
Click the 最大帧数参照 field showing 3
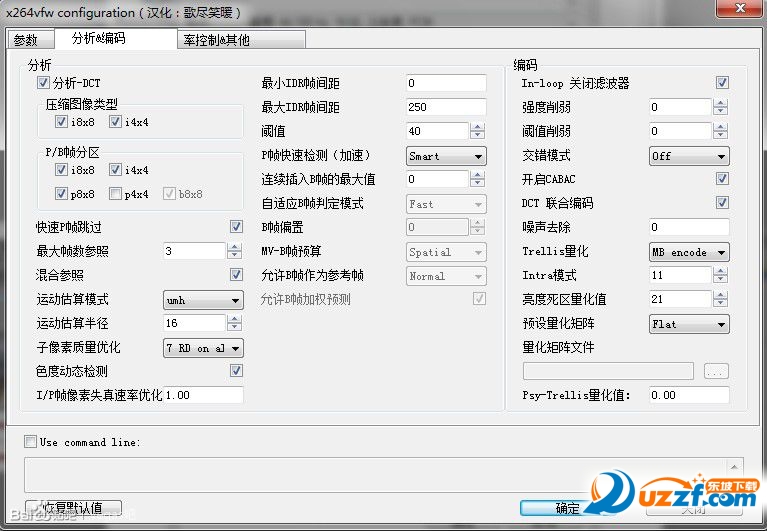point(195,251)
